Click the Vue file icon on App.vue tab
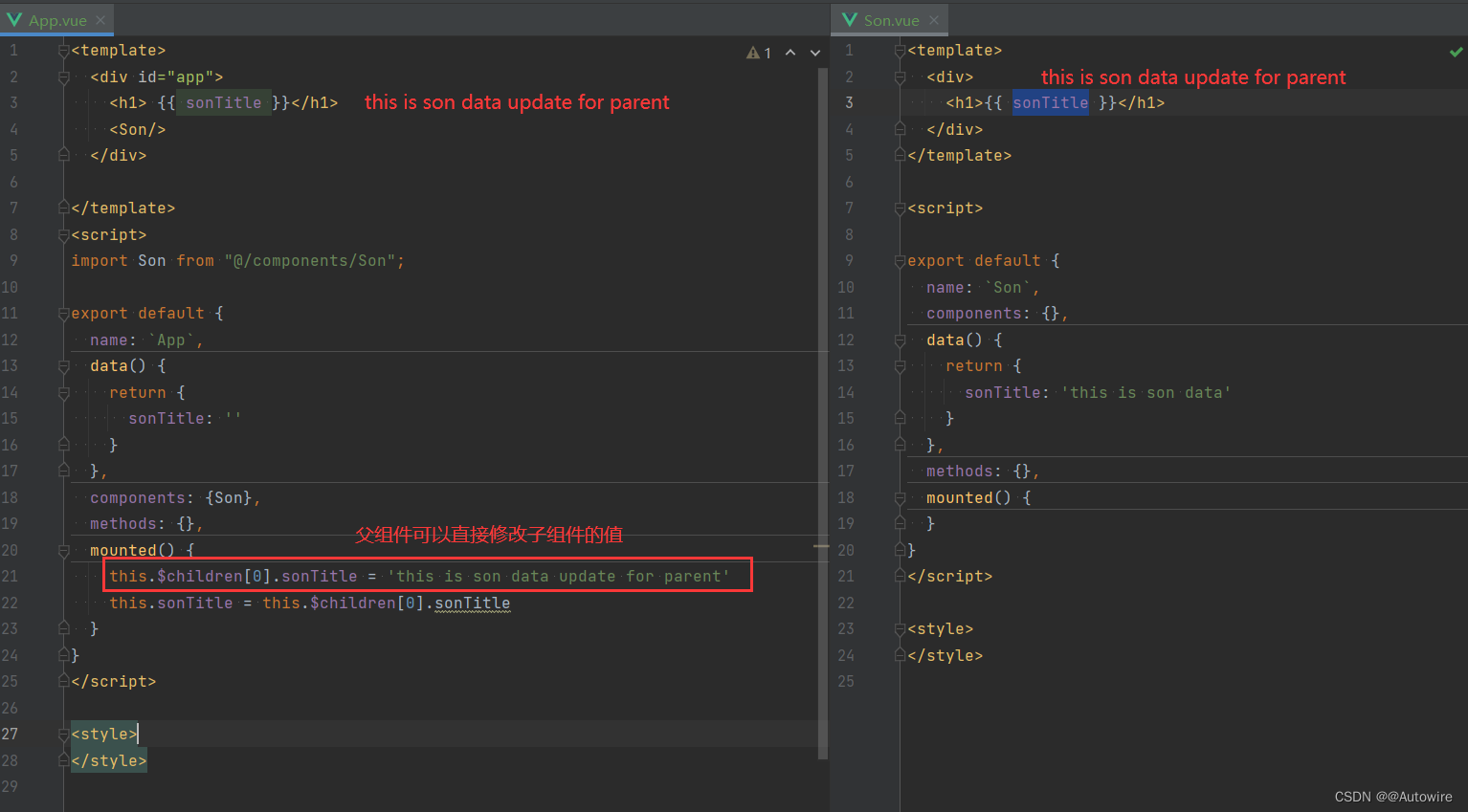 (x=14, y=20)
